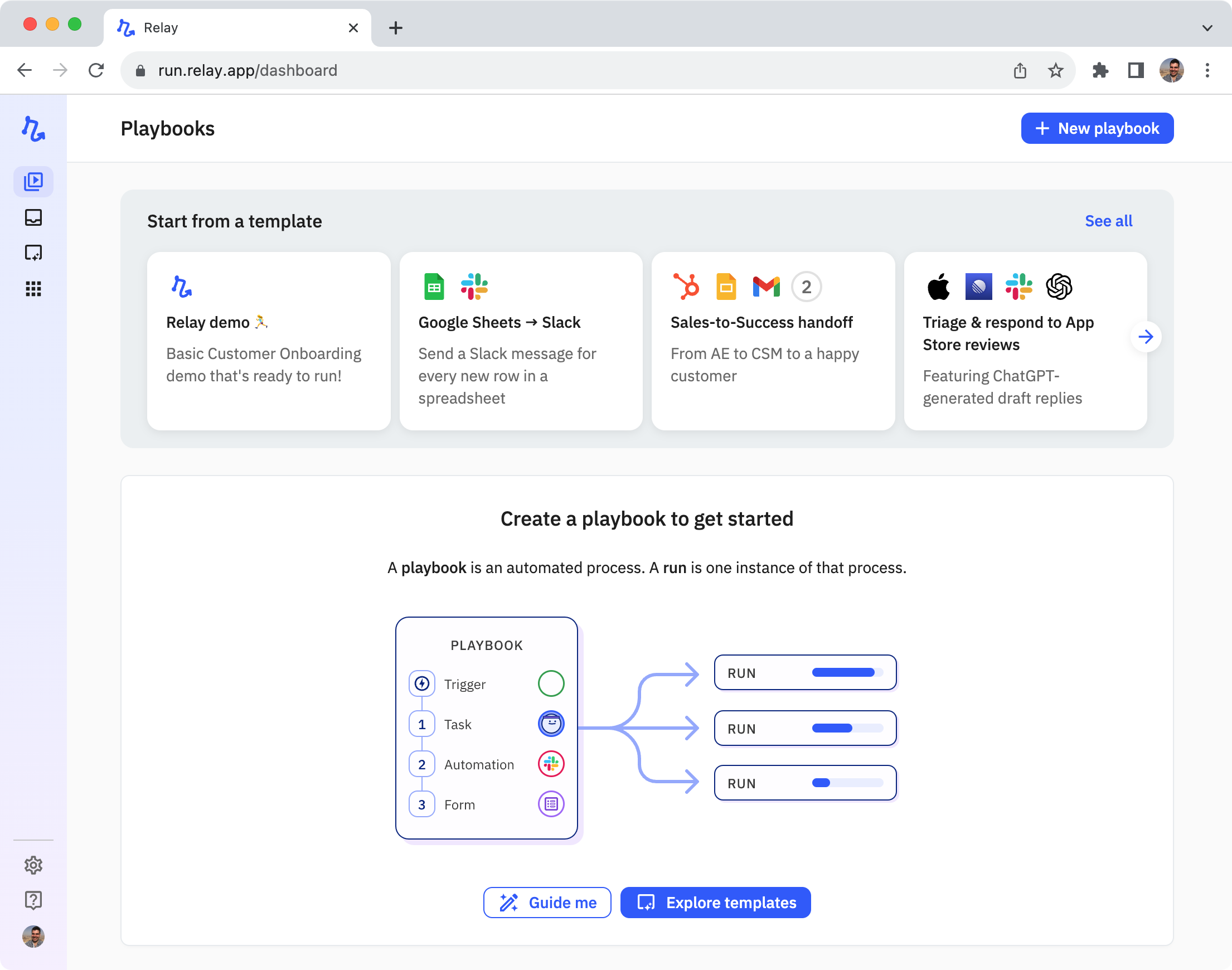Click the See all templates link
This screenshot has height=970, width=1232.
click(1108, 221)
